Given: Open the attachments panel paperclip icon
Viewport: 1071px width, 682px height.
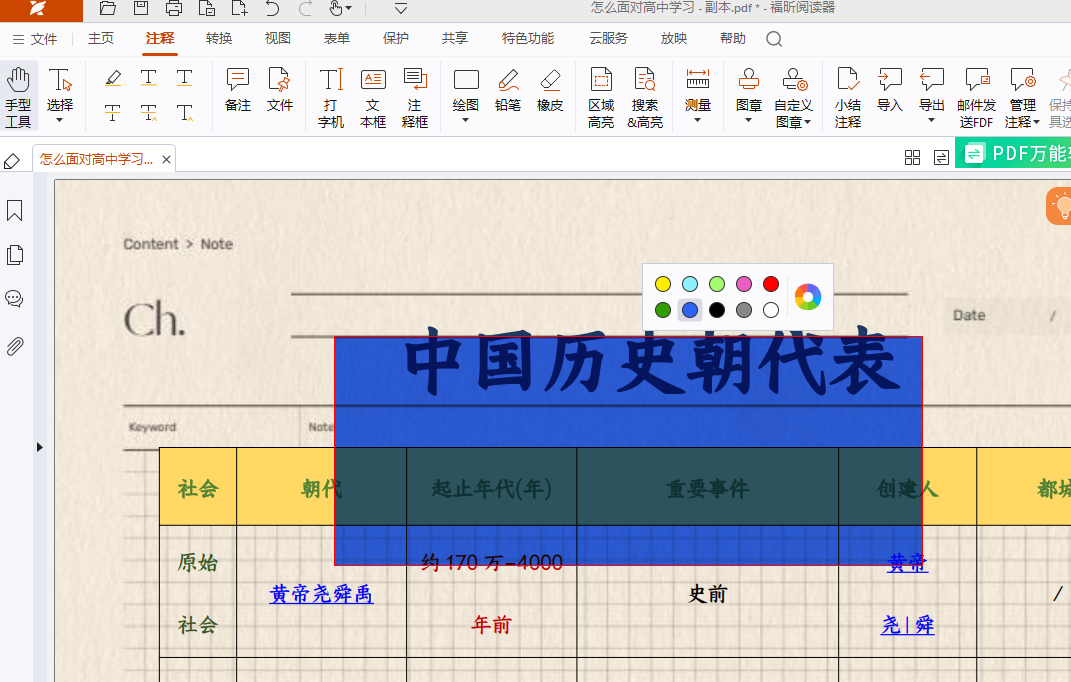Looking at the screenshot, I should click(x=15, y=347).
